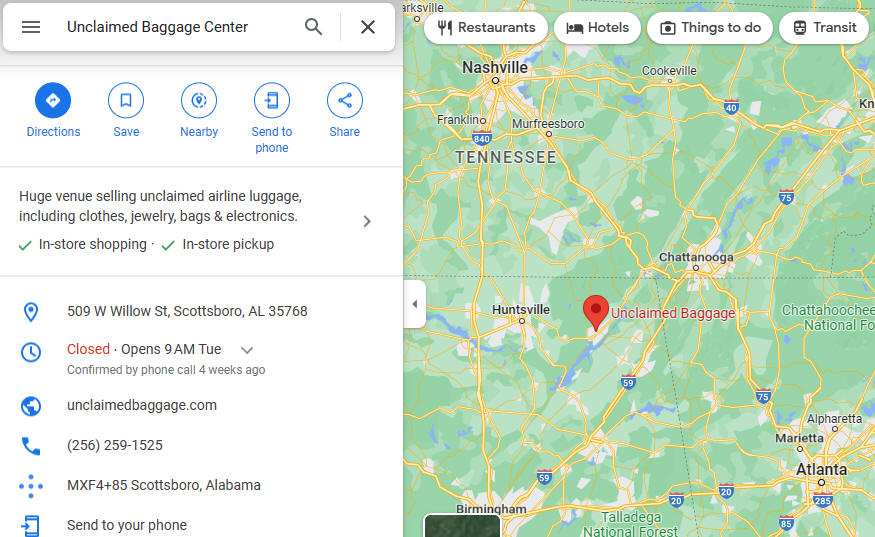875x537 pixels.
Task: Open the hamburger main menu
Action: (31, 27)
